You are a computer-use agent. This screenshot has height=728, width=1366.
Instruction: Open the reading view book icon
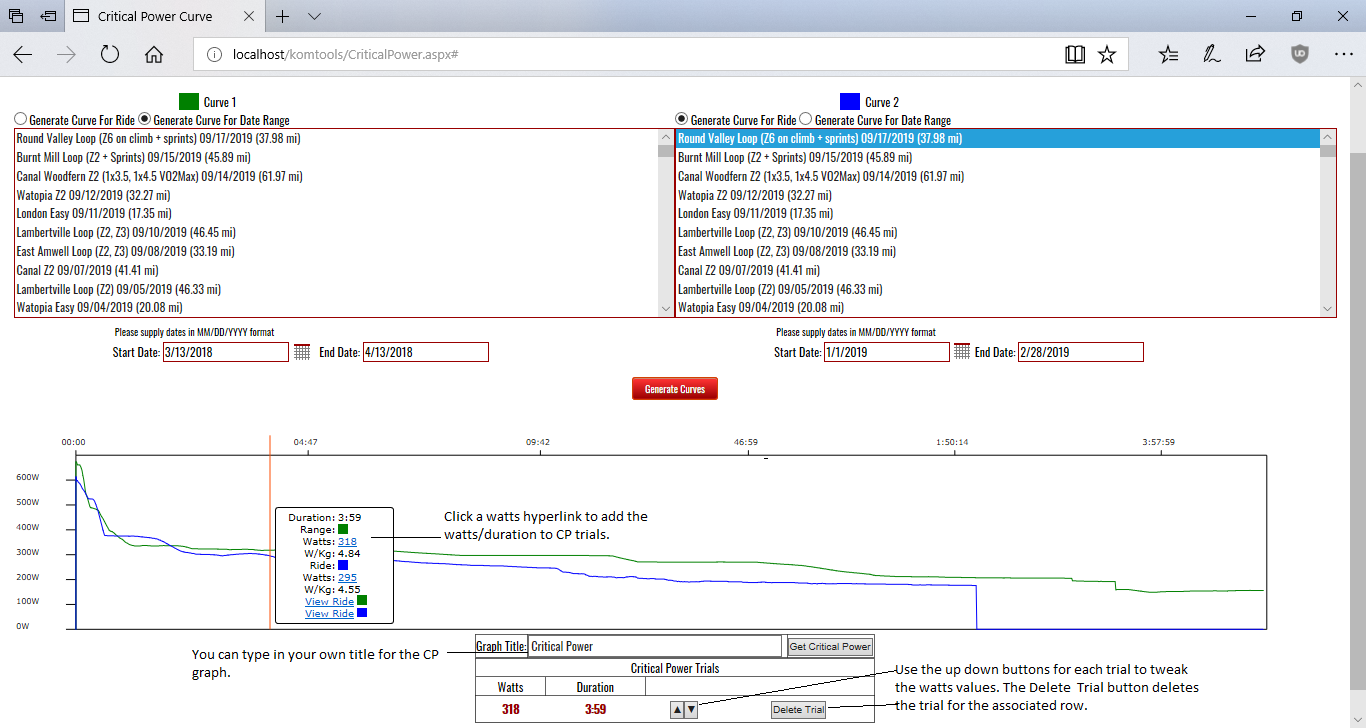point(1075,55)
